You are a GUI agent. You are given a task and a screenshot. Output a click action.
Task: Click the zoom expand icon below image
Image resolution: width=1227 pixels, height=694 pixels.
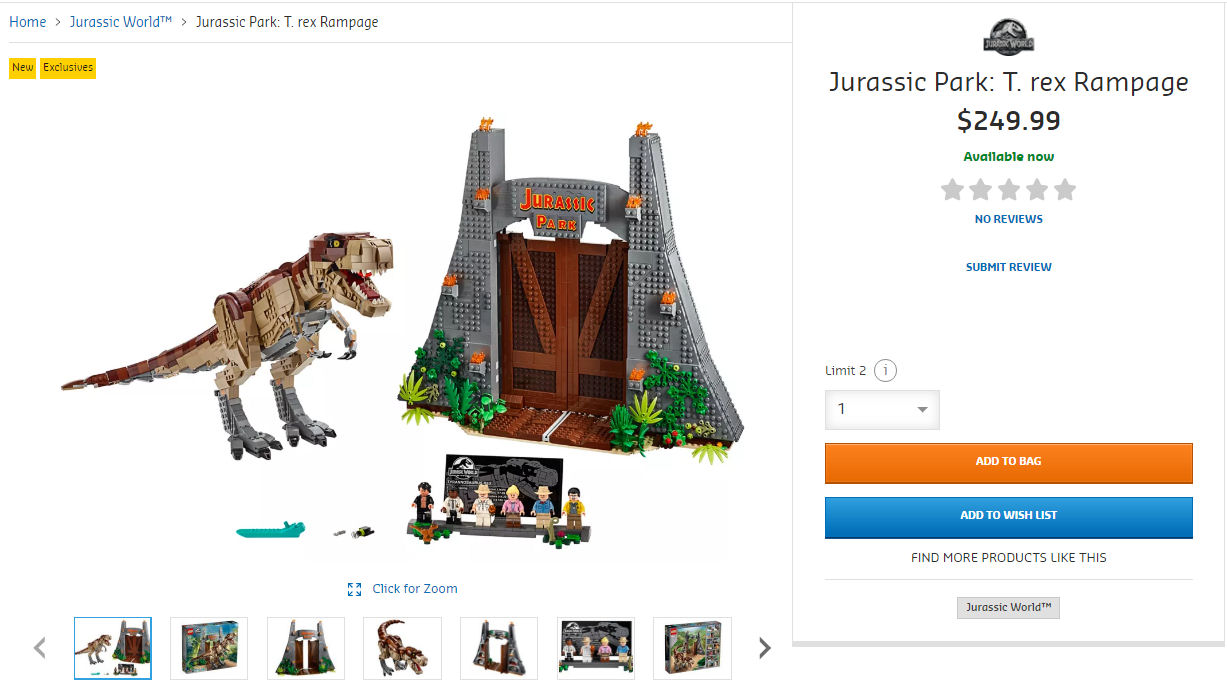coord(354,589)
